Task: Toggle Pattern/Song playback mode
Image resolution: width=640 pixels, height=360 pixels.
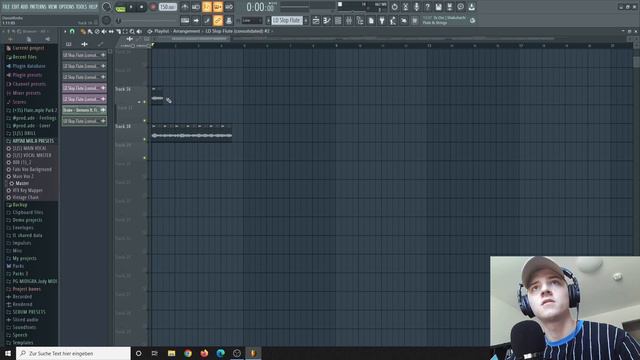Action: pos(120,7)
